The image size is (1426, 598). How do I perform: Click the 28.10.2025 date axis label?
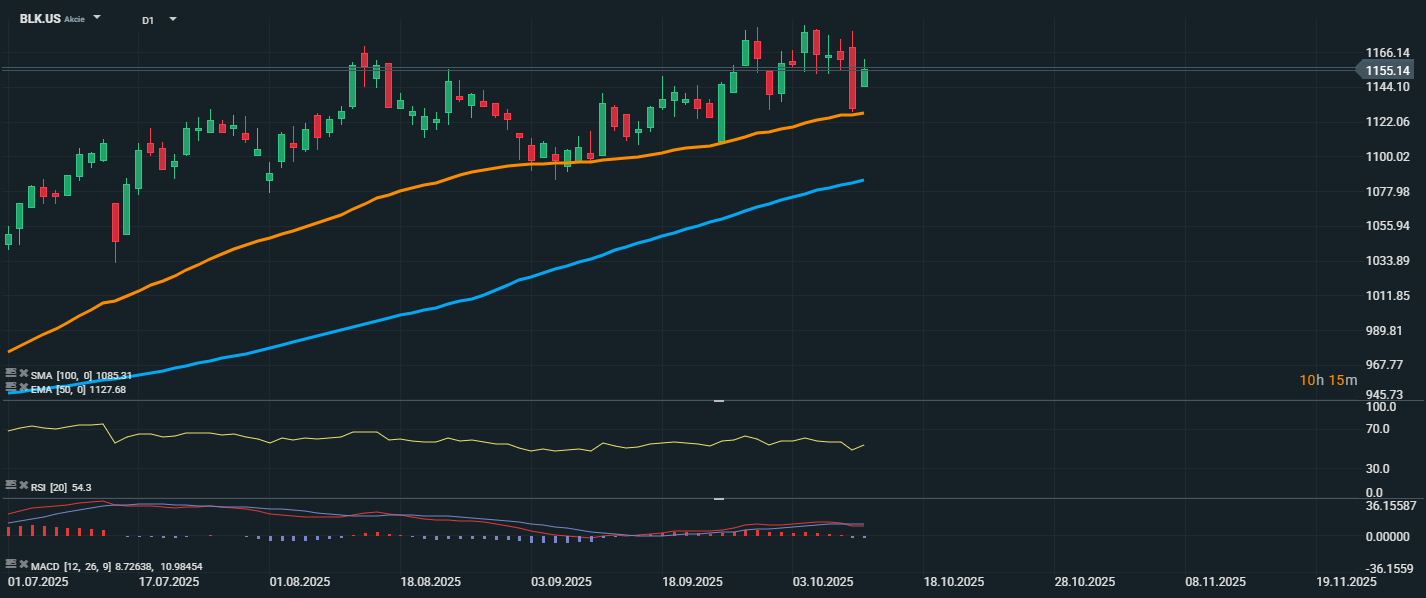[x=1084, y=581]
